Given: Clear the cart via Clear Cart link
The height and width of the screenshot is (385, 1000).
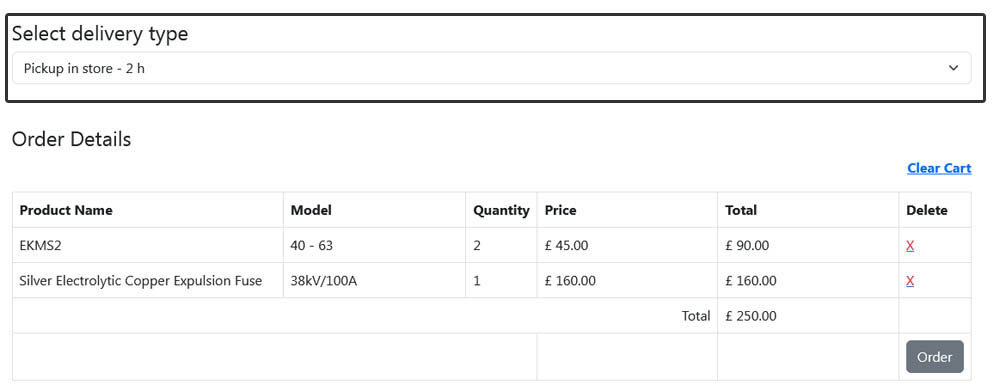Looking at the screenshot, I should (x=939, y=168).
